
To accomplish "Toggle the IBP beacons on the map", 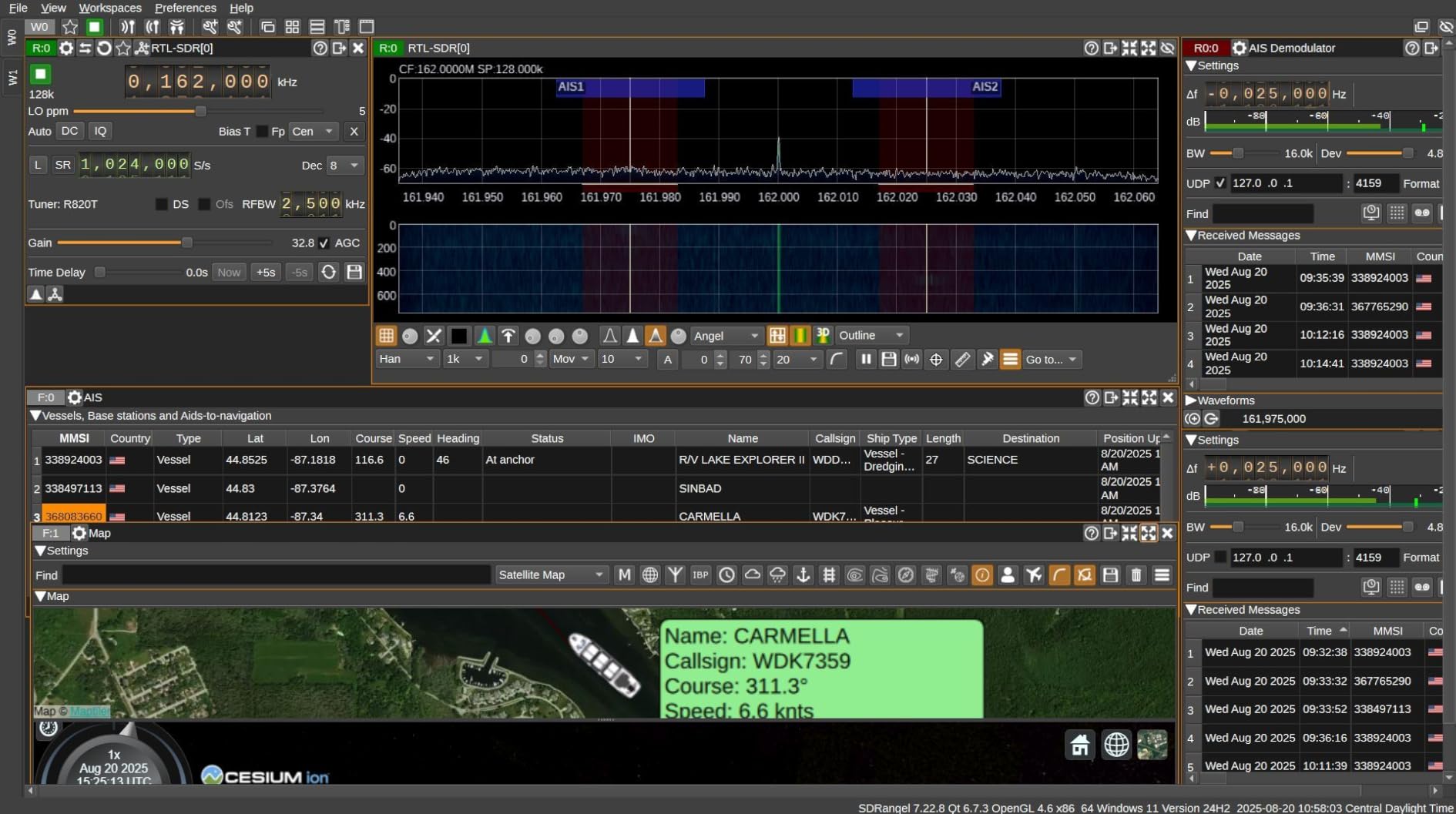I will pyautogui.click(x=700, y=575).
